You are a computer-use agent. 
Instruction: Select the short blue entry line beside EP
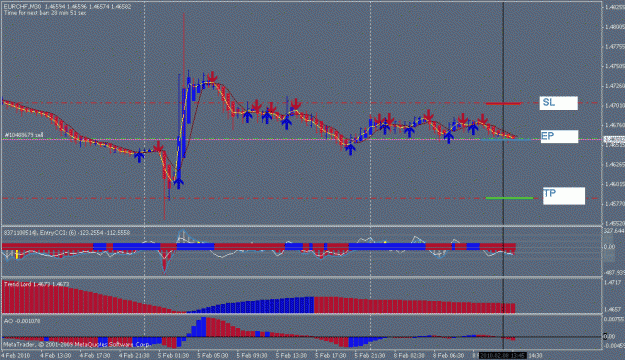[x=506, y=140]
